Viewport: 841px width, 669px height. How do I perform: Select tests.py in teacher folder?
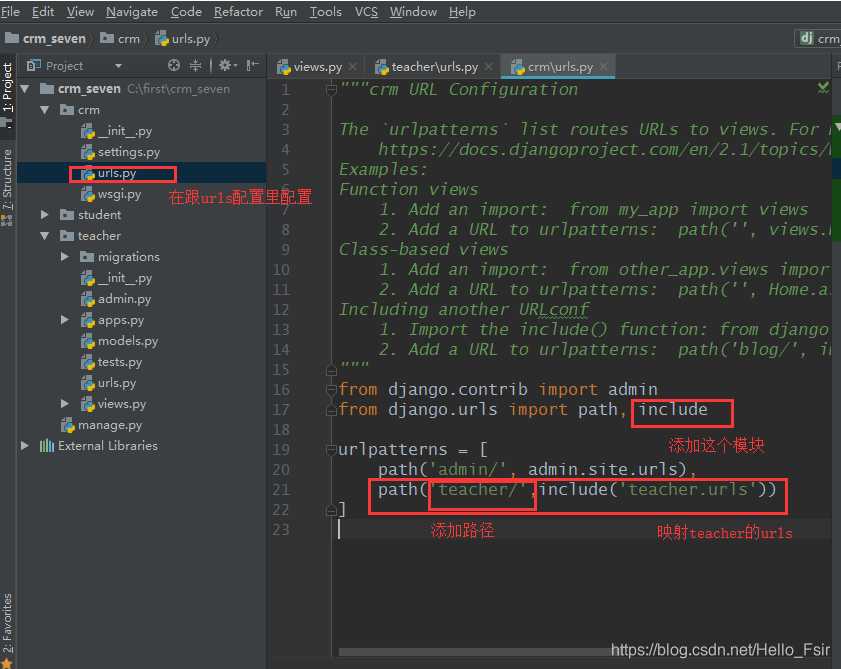111,362
